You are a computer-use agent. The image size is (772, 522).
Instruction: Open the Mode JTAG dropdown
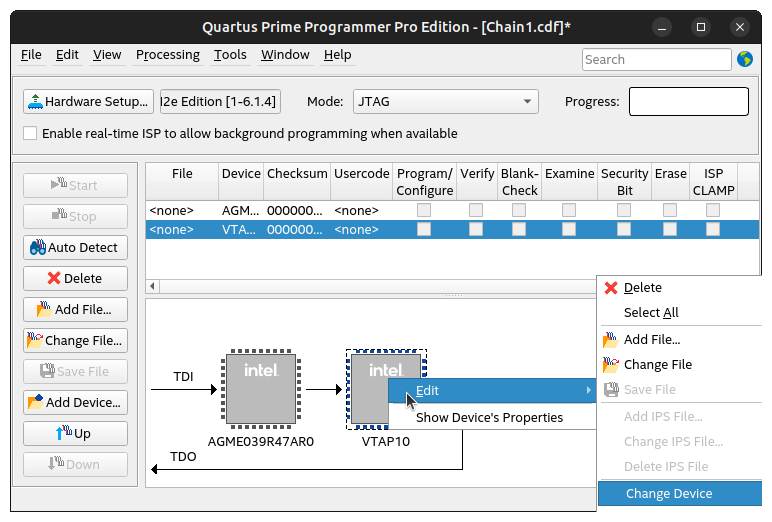coord(445,101)
